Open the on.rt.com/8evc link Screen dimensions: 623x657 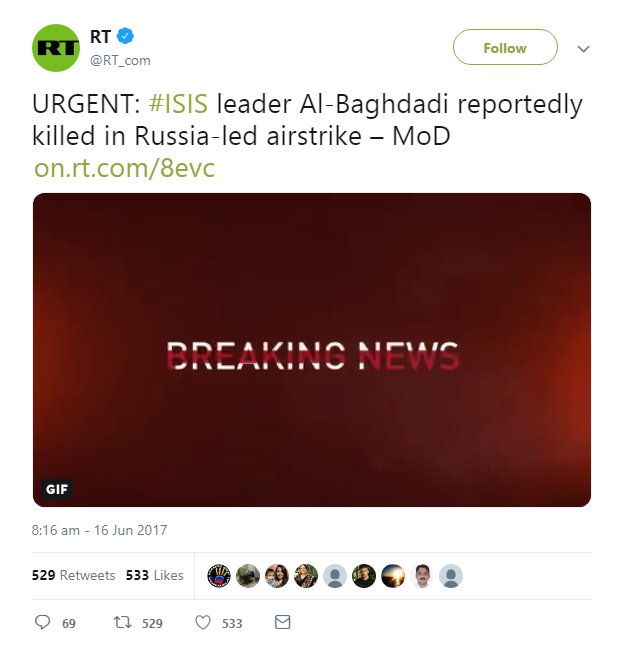click(x=124, y=168)
